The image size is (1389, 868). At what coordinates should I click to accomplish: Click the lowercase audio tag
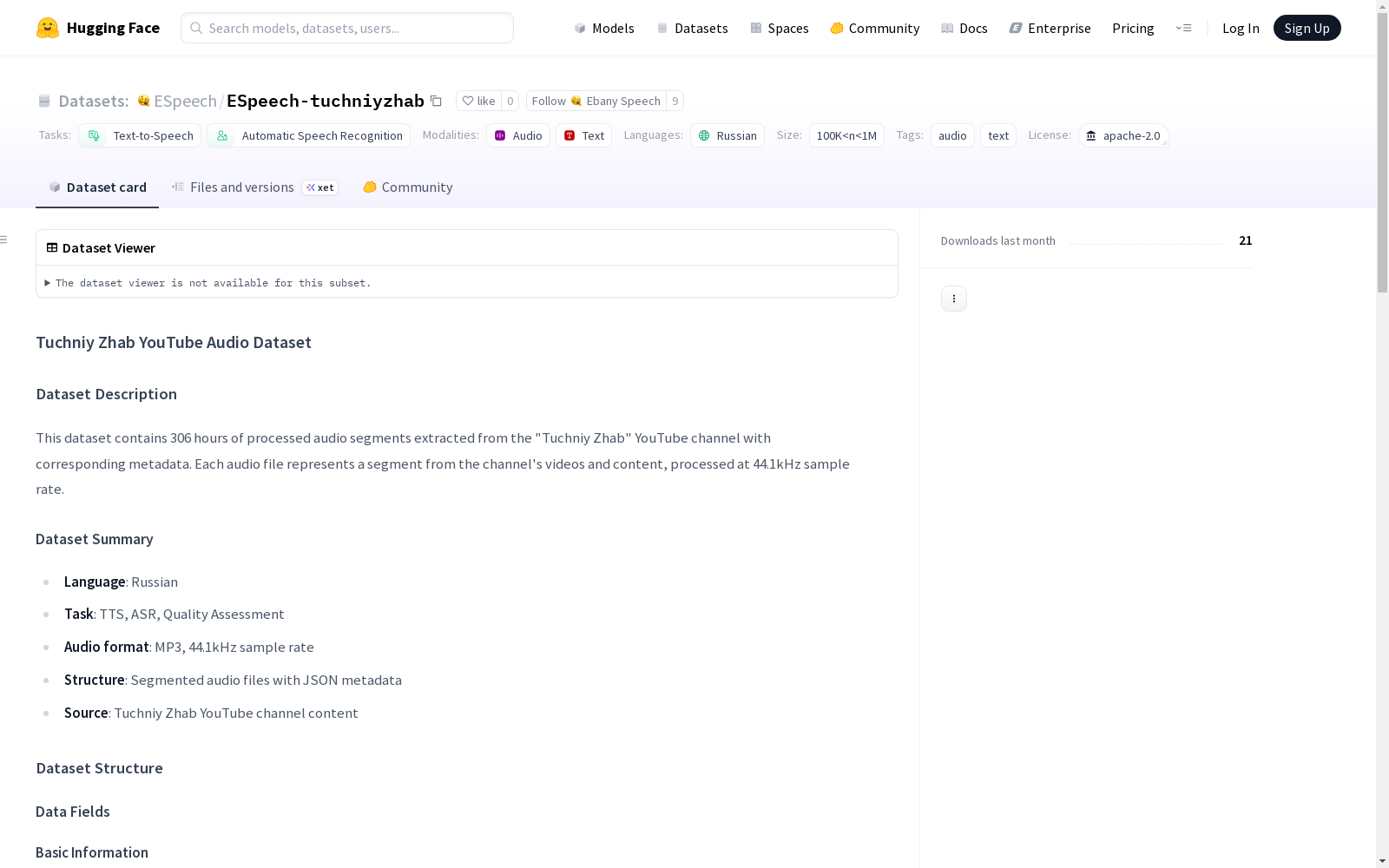tap(952, 135)
